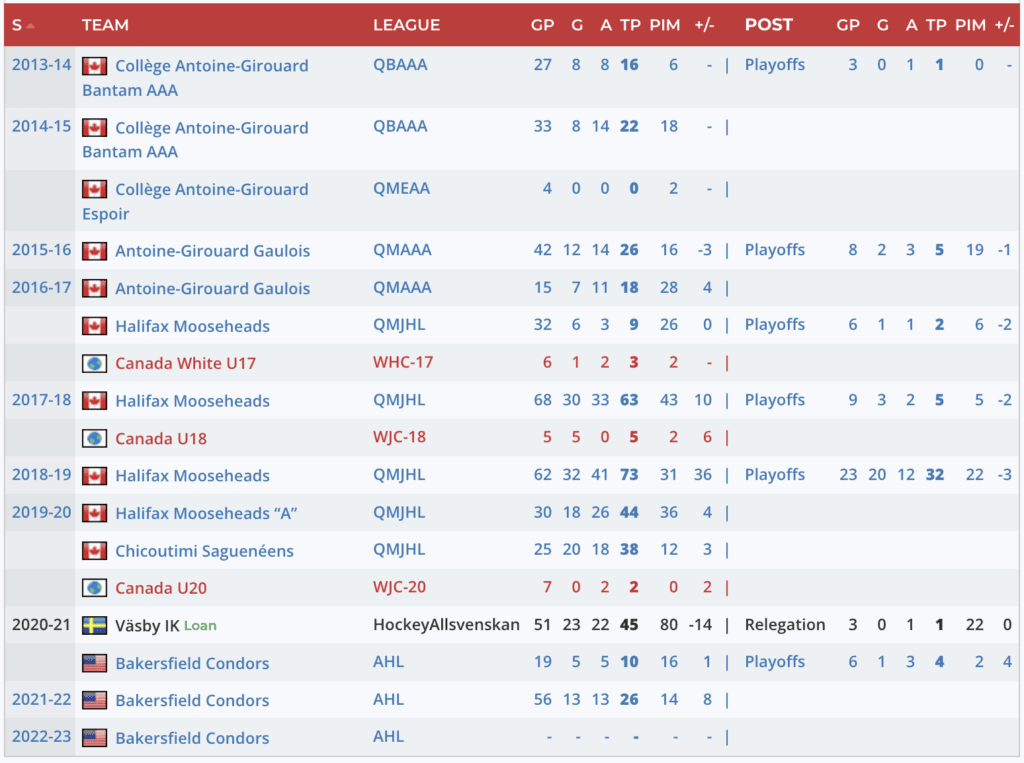Click the Canada flag beside Chicoutimi Saguenéens
The image size is (1024, 763).
tap(95, 551)
